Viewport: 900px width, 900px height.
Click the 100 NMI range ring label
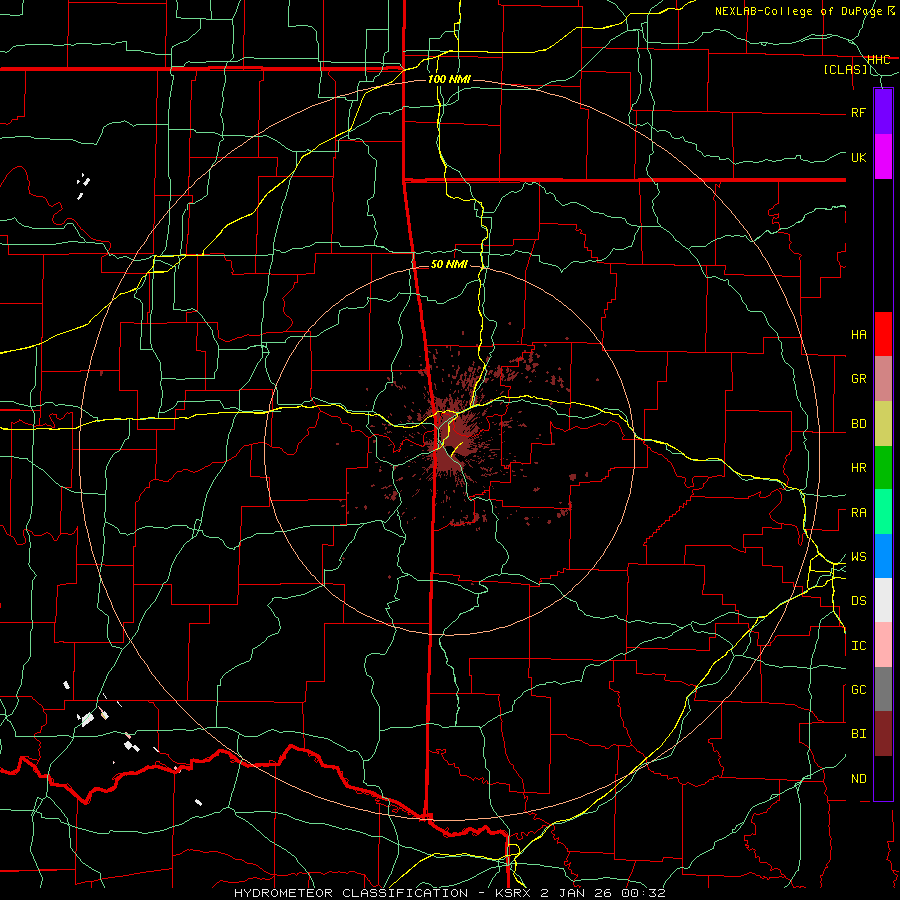tap(449, 79)
